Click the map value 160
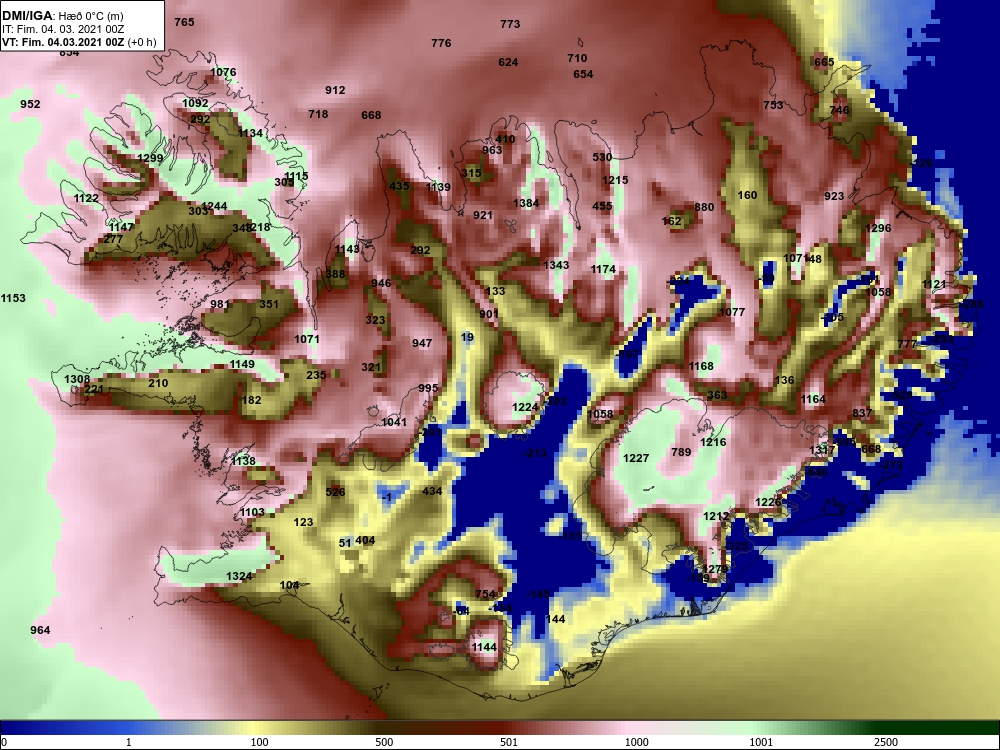This screenshot has width=1000, height=750. point(747,195)
